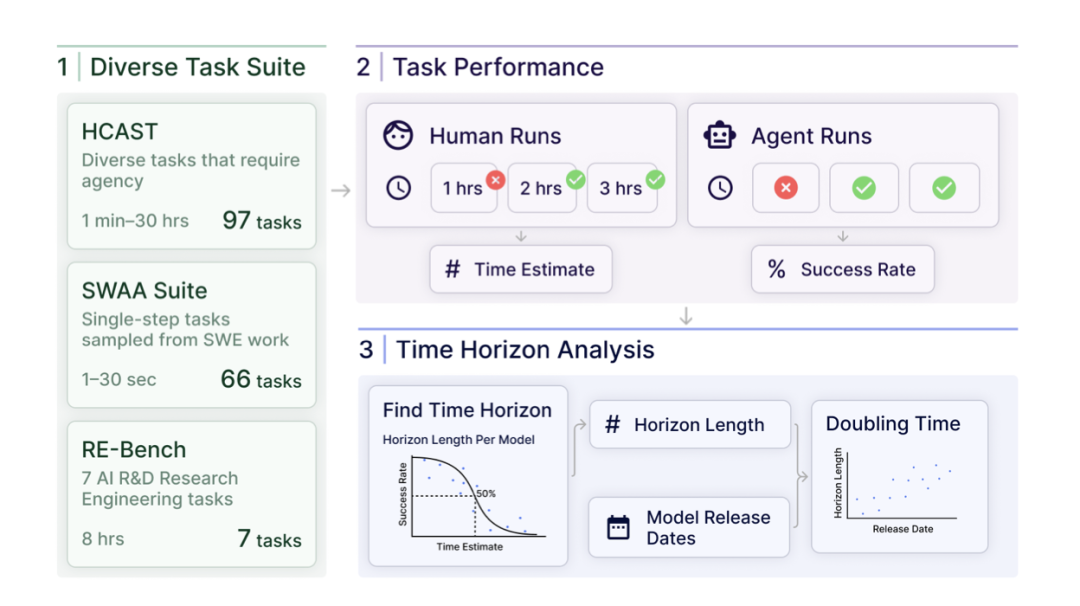
Task: Click the '1 min–30 hrs' duration text
Action: point(135,221)
